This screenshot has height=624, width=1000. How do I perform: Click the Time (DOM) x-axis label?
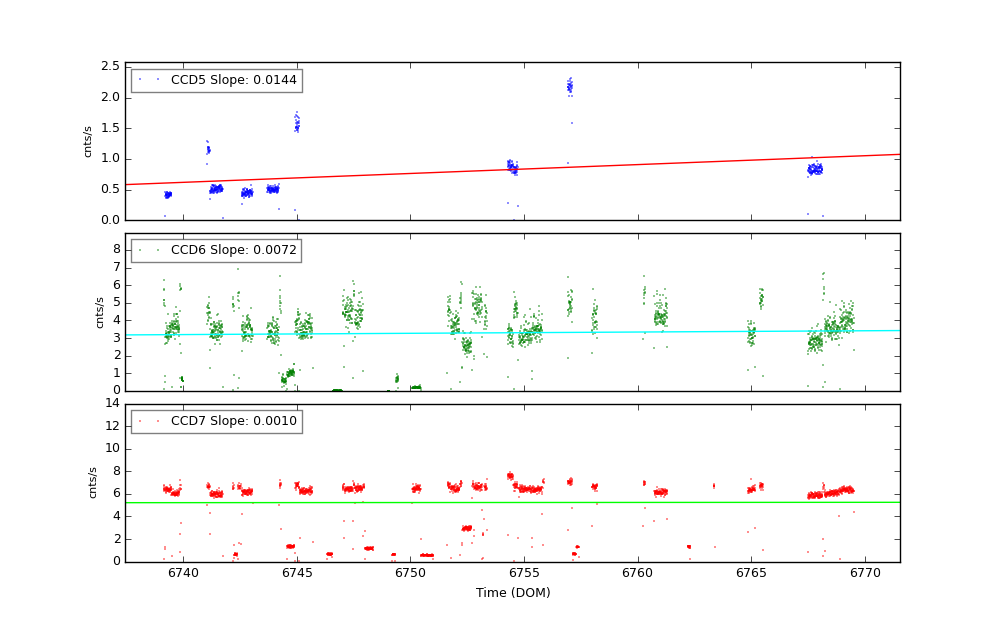(x=513, y=593)
